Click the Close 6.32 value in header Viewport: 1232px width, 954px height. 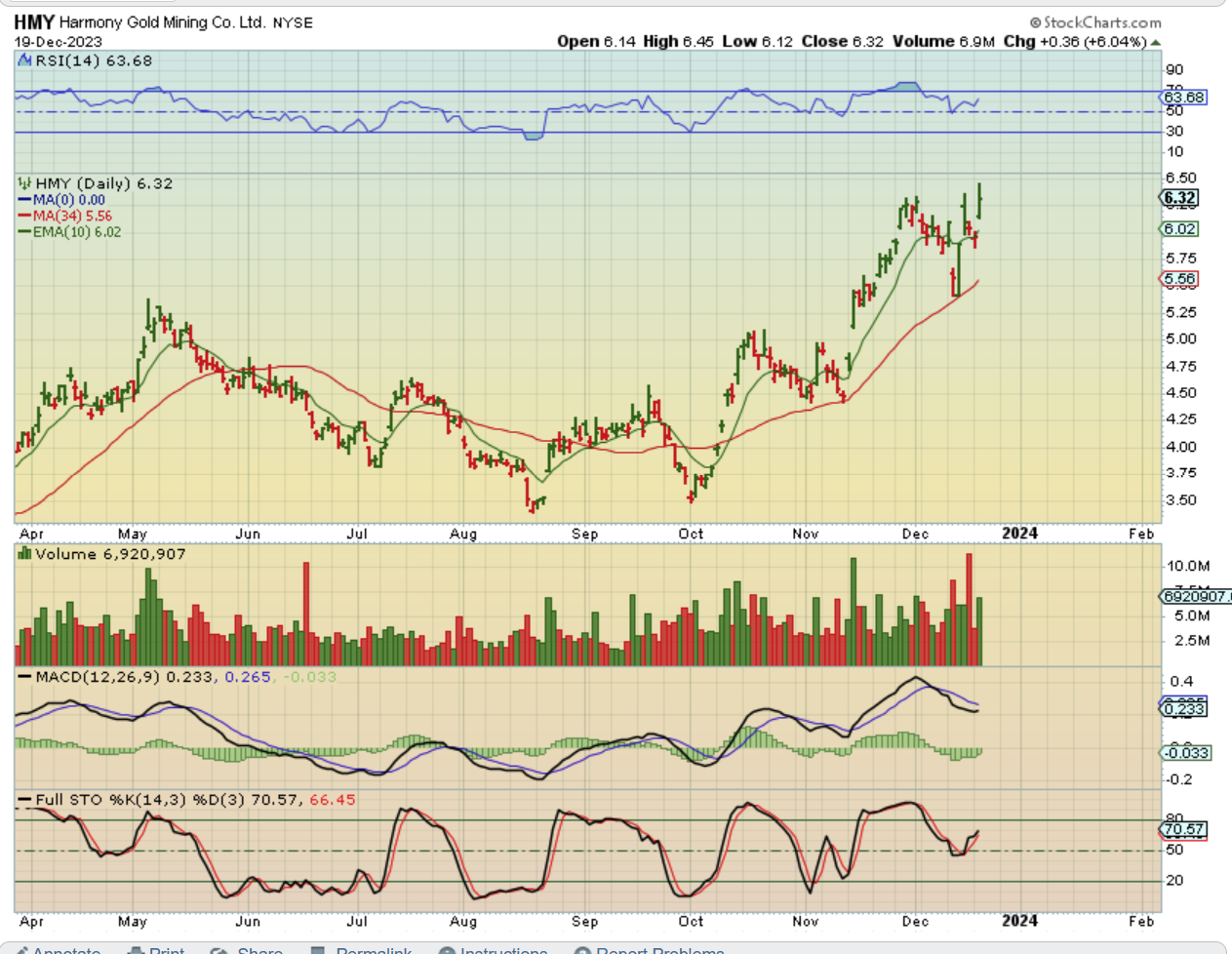tap(843, 41)
